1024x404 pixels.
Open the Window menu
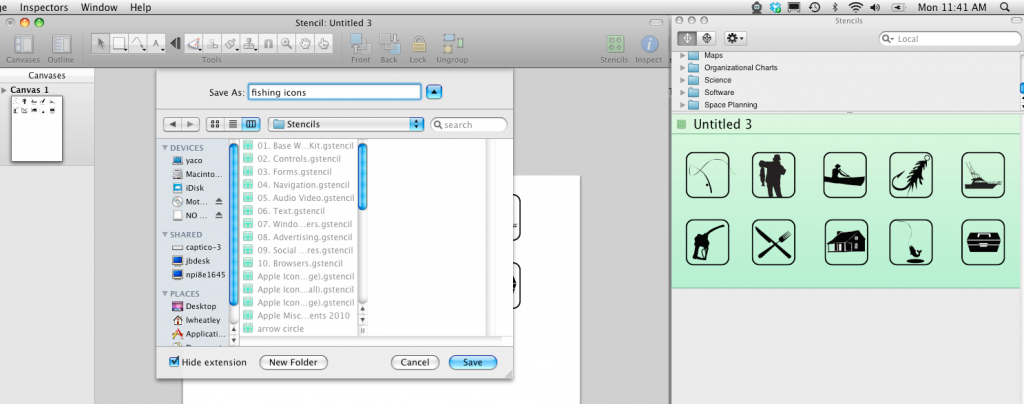[99, 7]
